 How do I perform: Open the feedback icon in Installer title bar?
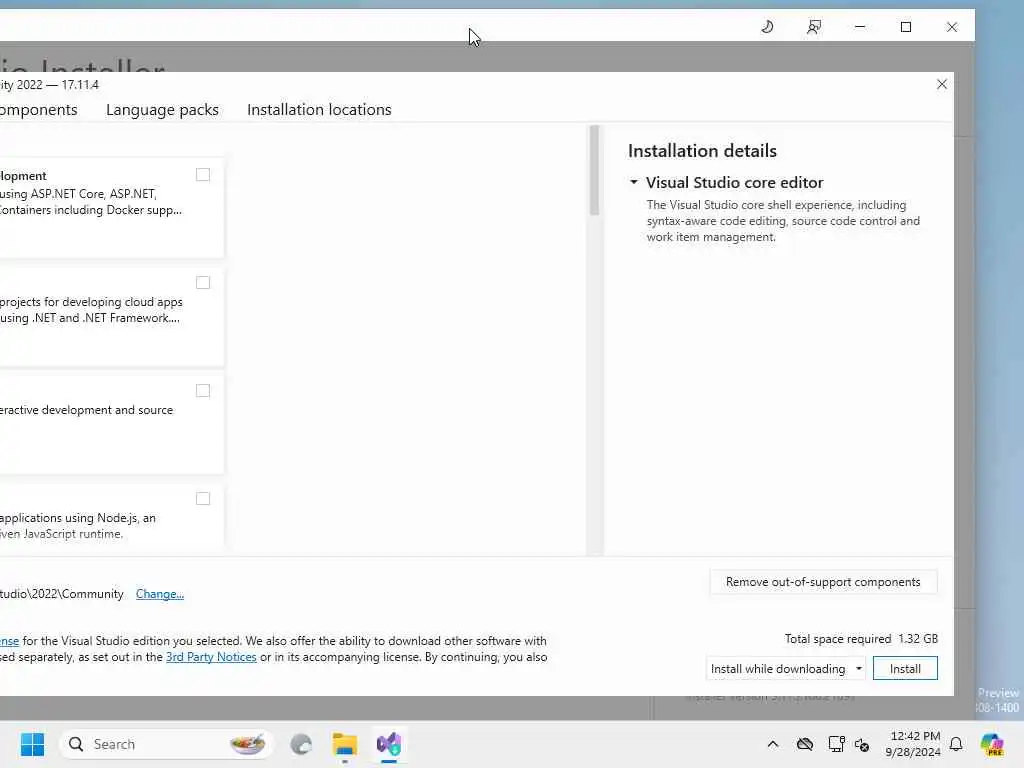[814, 27]
